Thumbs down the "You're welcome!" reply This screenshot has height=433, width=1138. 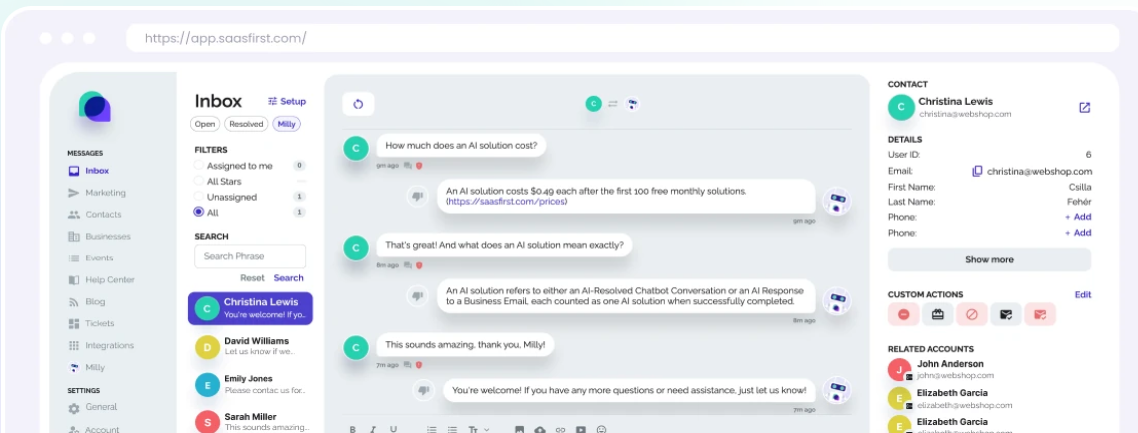click(x=422, y=390)
